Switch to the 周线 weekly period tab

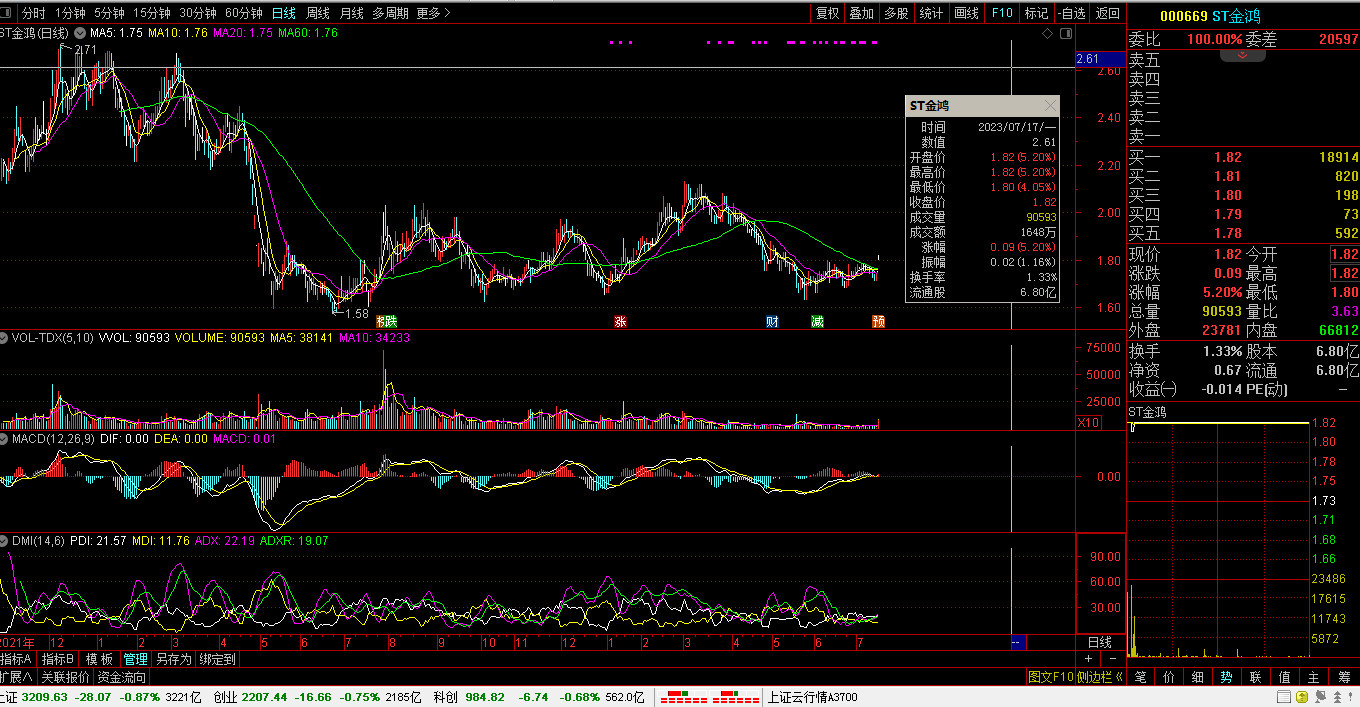[x=318, y=13]
